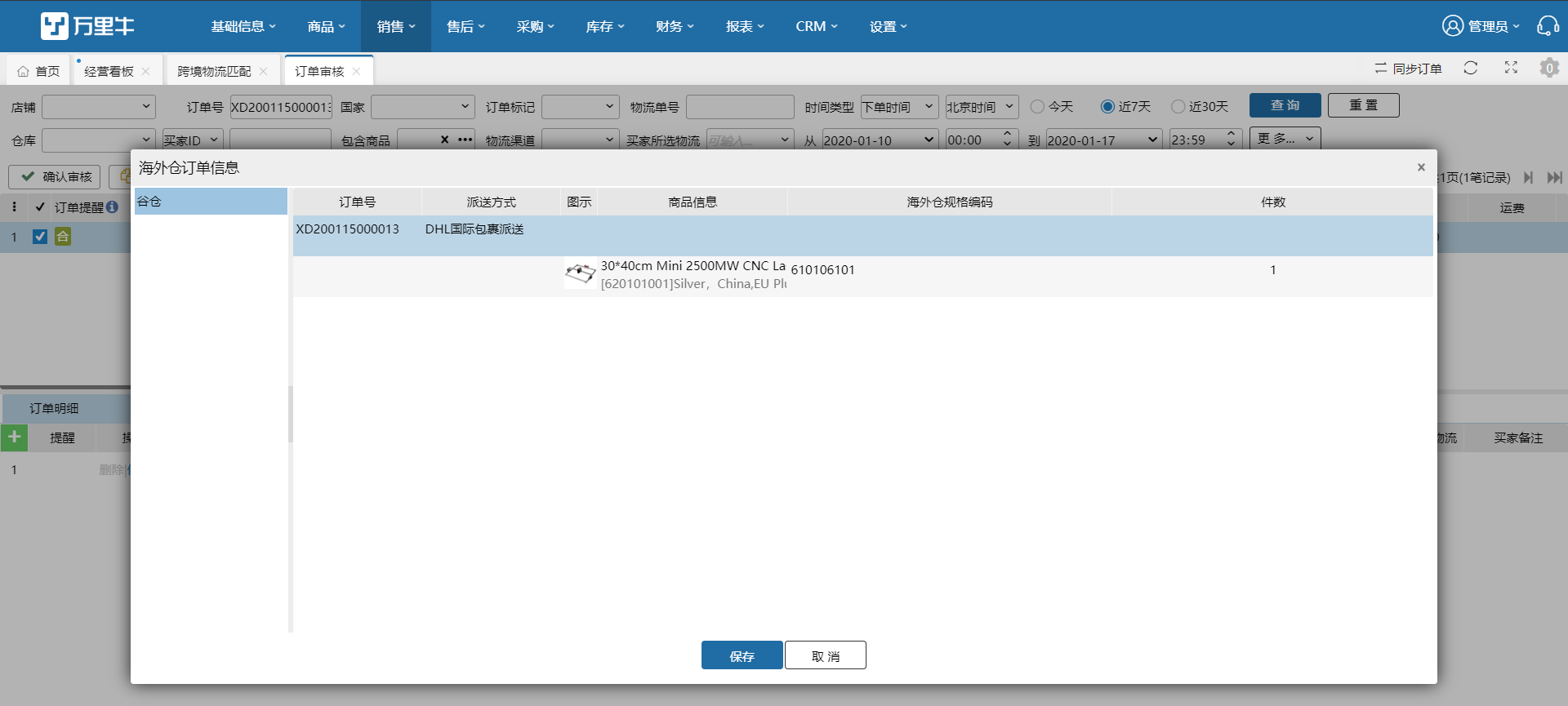1568x706 pixels.
Task: Open the 报表 menu
Action: (745, 26)
